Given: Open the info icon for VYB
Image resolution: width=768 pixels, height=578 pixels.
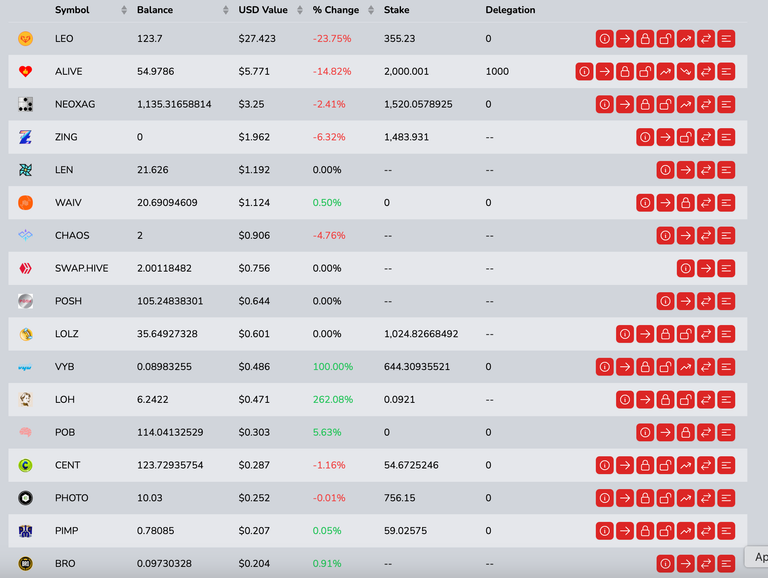Looking at the screenshot, I should click(x=604, y=367).
